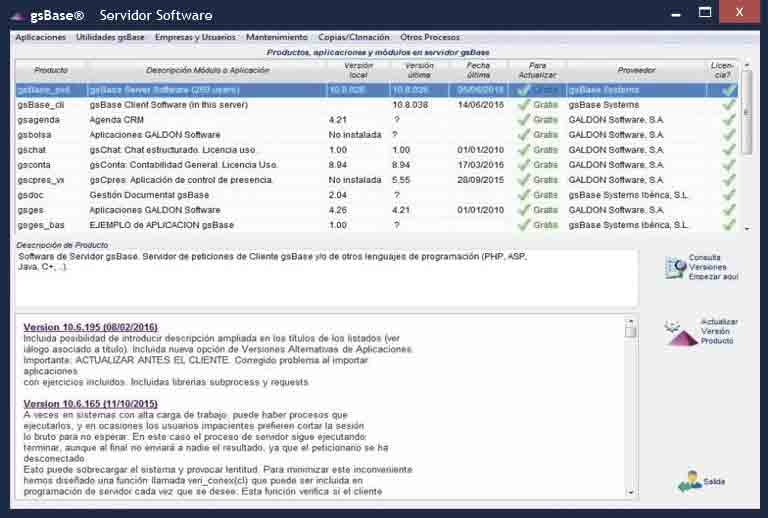This screenshot has height=518, width=768.
Task: Click the Proveedor column header
Action: pos(636,71)
